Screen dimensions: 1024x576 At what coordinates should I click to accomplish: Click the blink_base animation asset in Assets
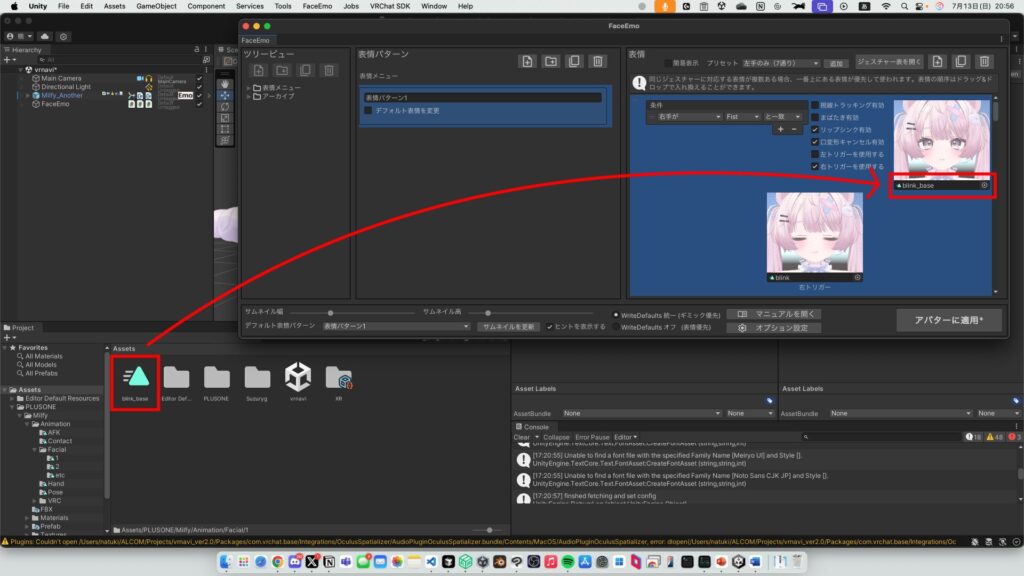tap(136, 377)
